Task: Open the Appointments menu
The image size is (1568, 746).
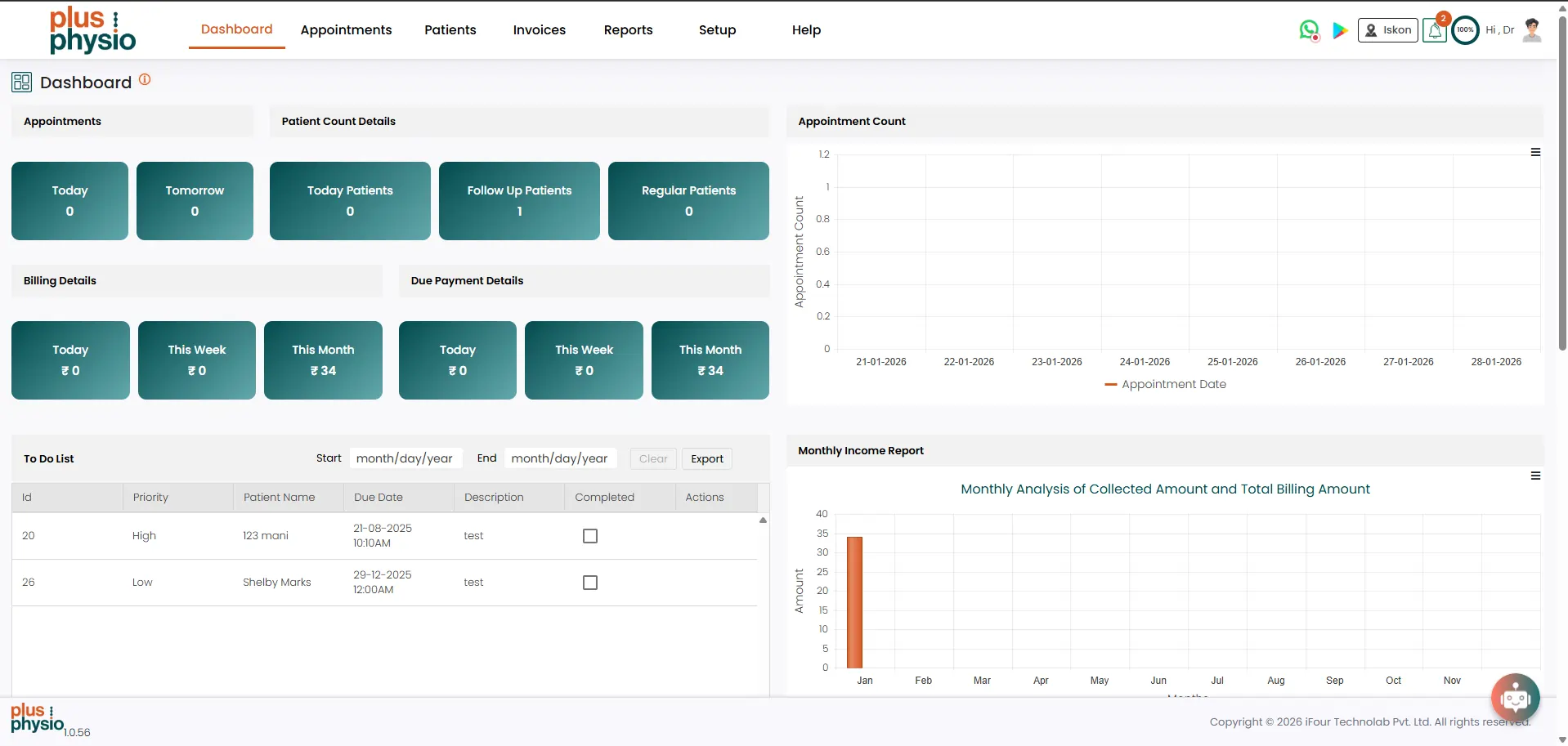Action: click(x=346, y=30)
